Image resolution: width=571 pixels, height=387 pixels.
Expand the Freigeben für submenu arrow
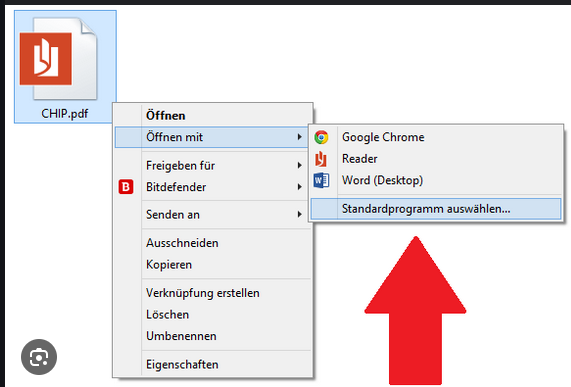299,165
